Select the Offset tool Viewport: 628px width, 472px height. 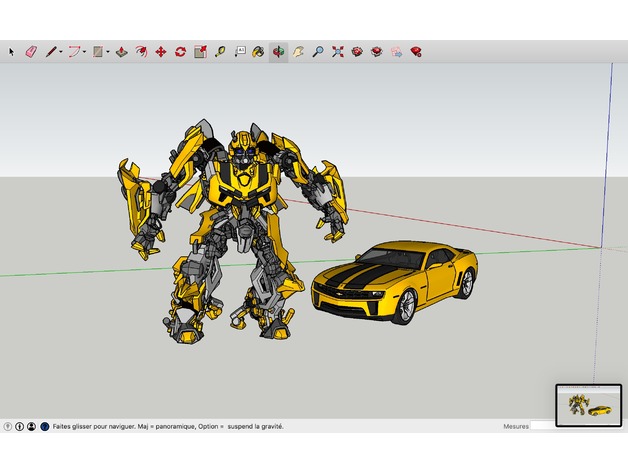click(141, 52)
